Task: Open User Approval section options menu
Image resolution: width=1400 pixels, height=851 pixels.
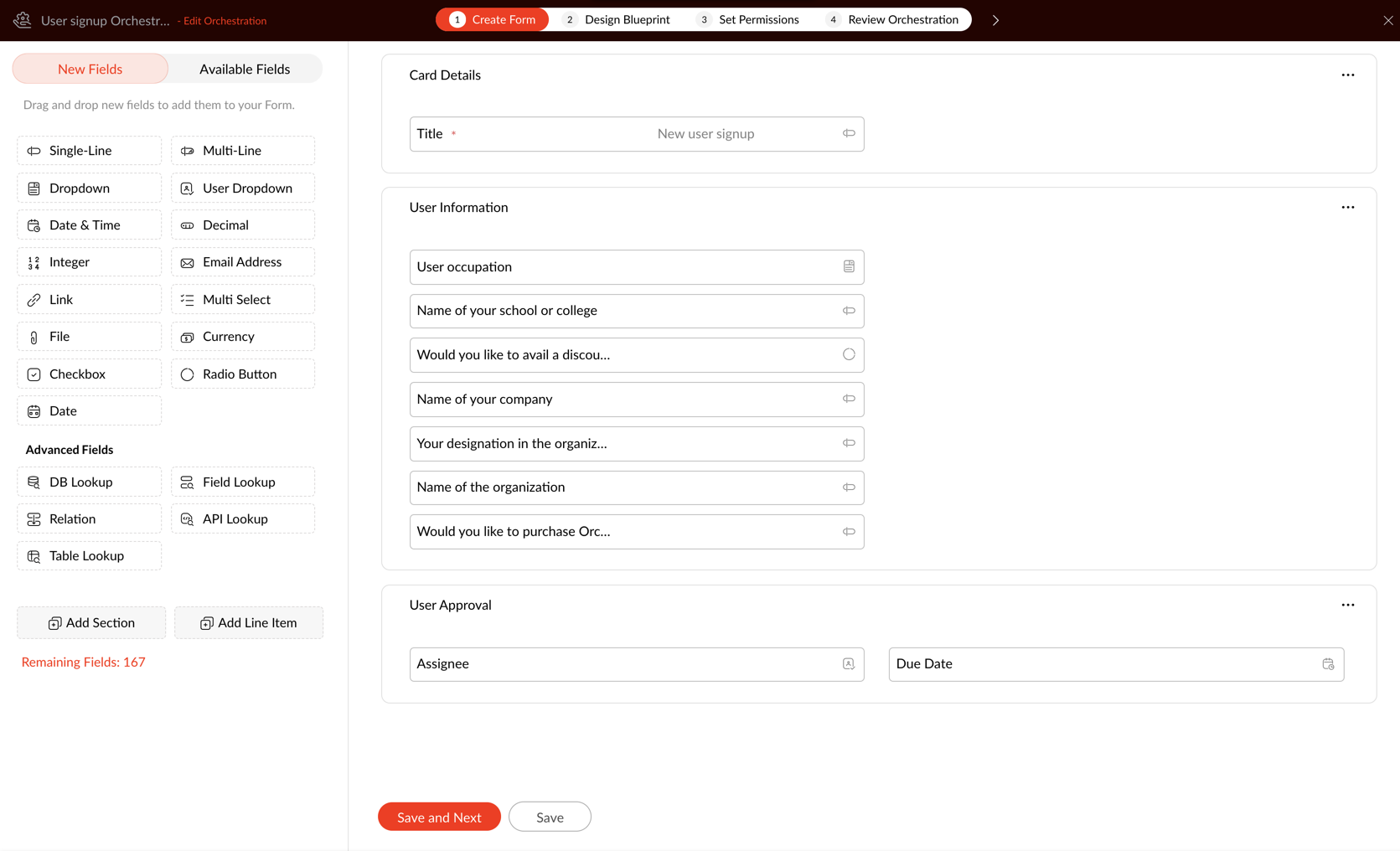Action: (1347, 605)
